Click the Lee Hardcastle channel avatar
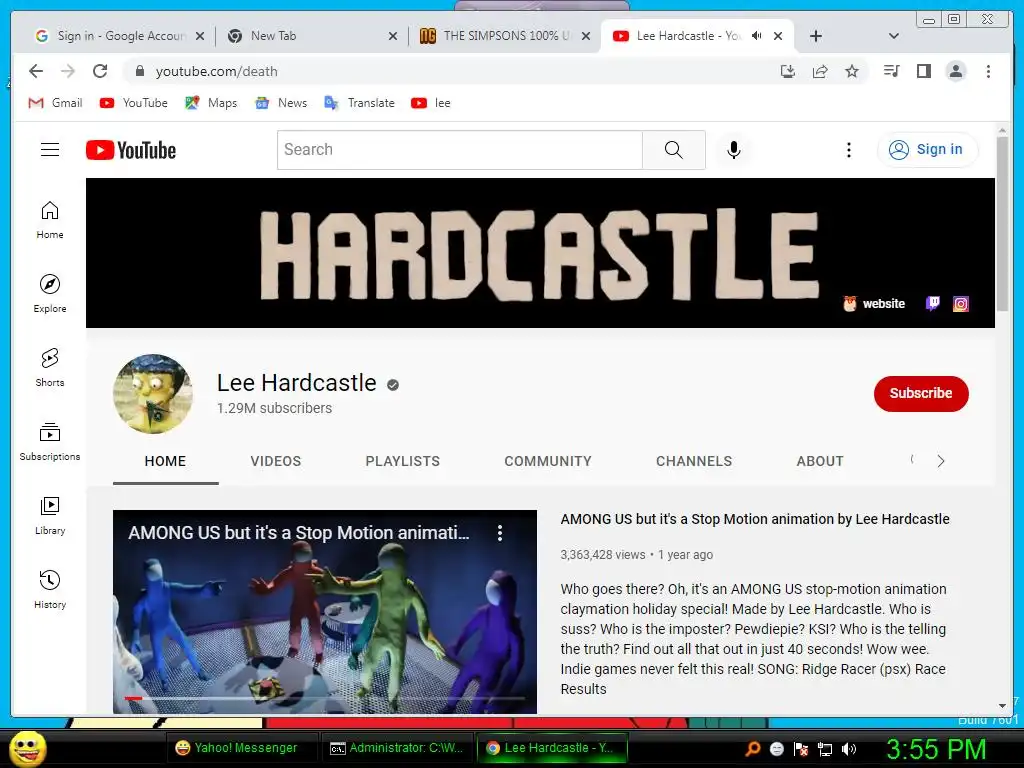 pyautogui.click(x=153, y=394)
